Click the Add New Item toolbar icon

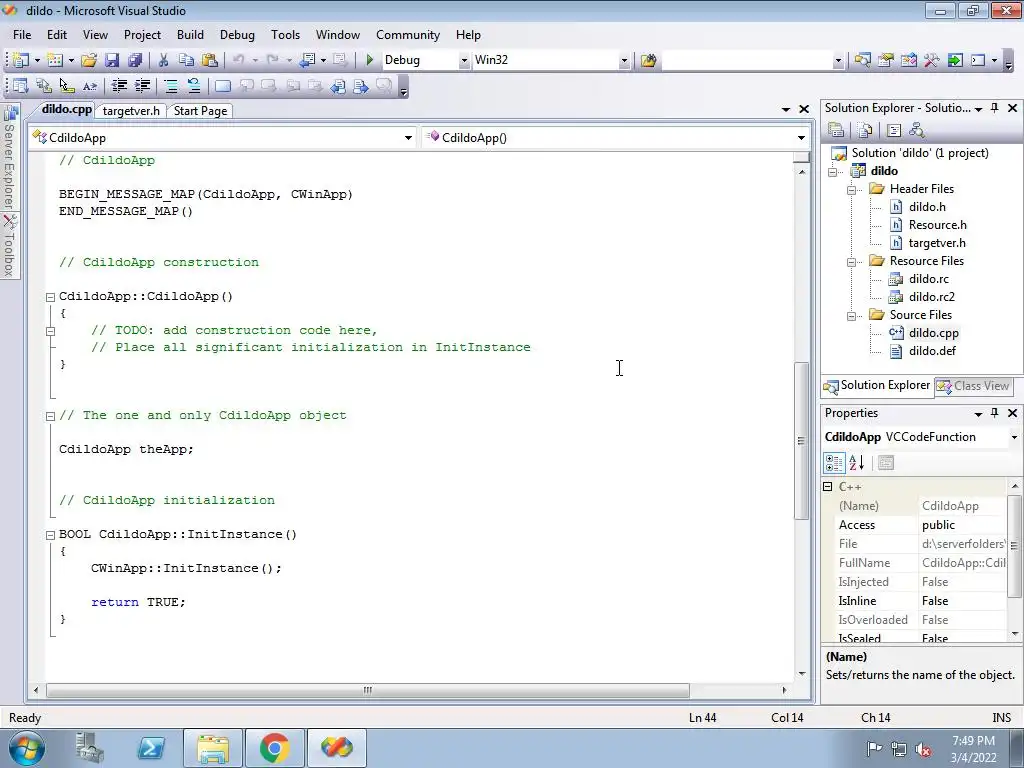(x=55, y=60)
